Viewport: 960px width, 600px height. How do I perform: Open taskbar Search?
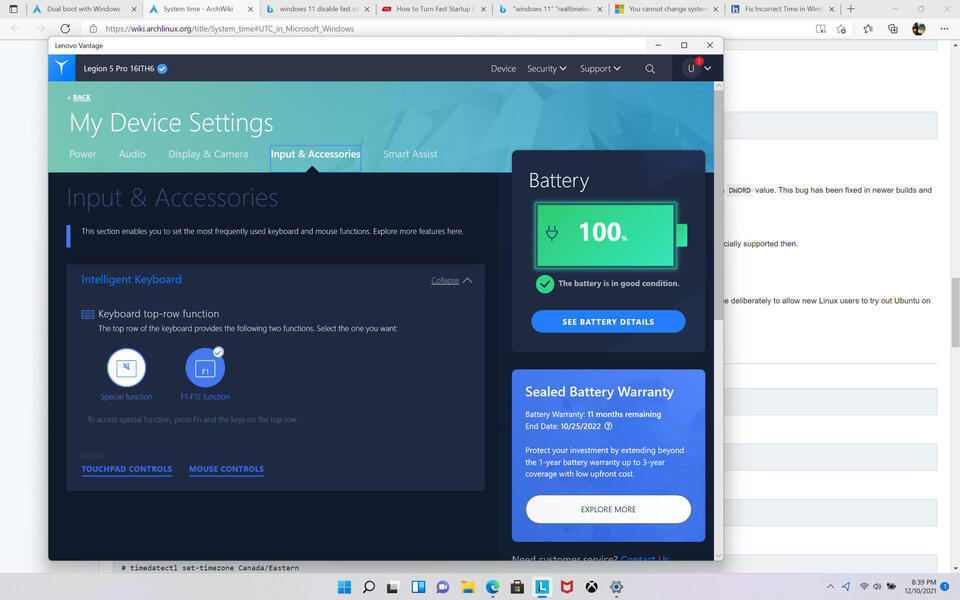(x=369, y=587)
